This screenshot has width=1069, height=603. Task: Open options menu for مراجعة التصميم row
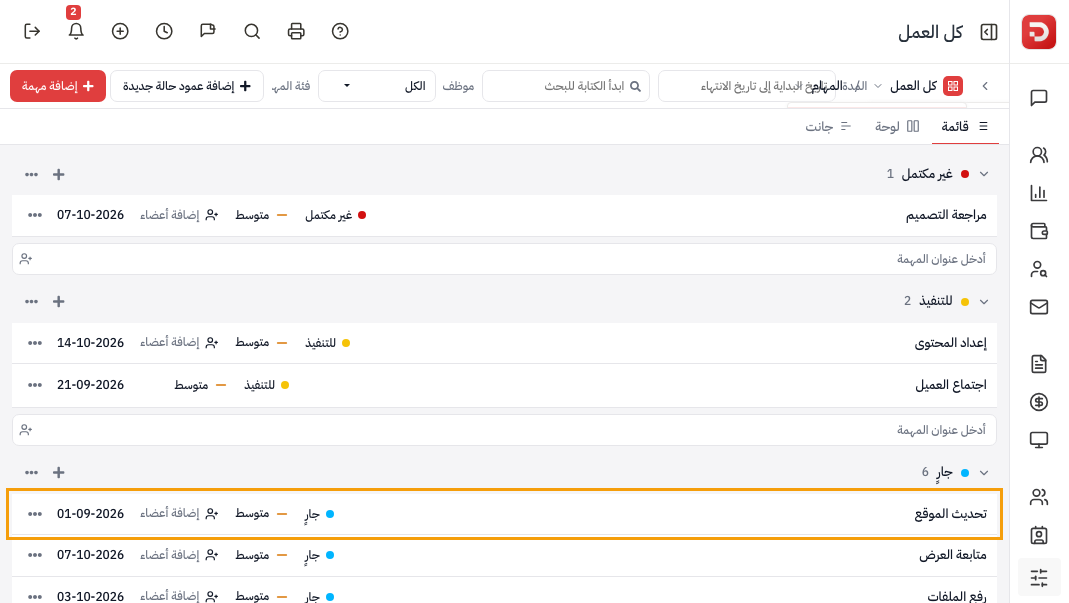click(x=35, y=215)
